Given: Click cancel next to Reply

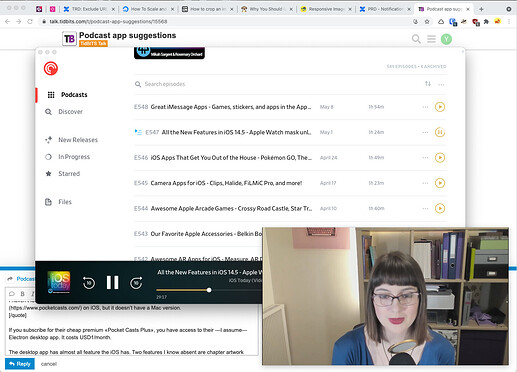Looking at the screenshot, I should click(x=49, y=364).
